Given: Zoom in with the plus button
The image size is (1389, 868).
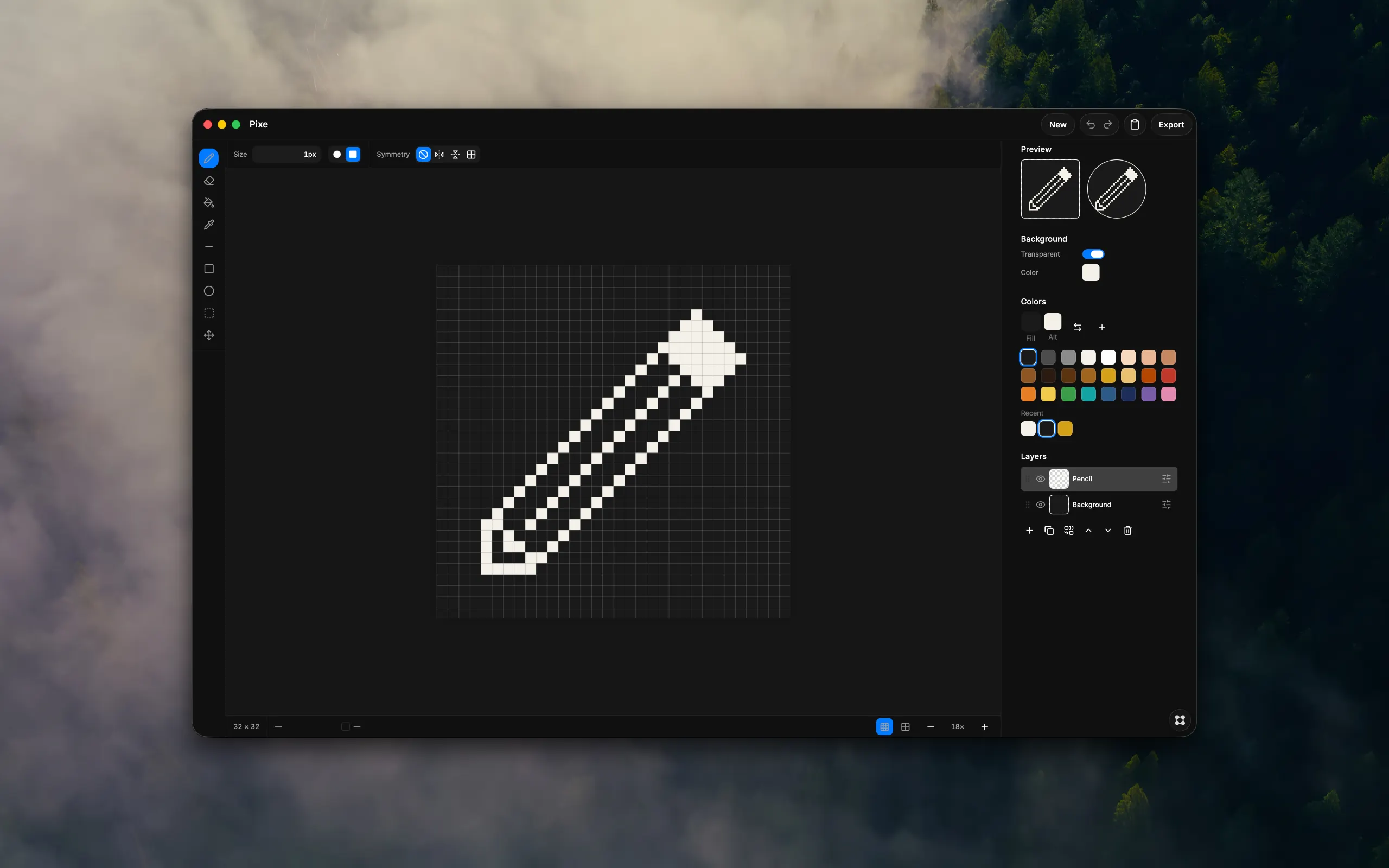Looking at the screenshot, I should point(984,727).
